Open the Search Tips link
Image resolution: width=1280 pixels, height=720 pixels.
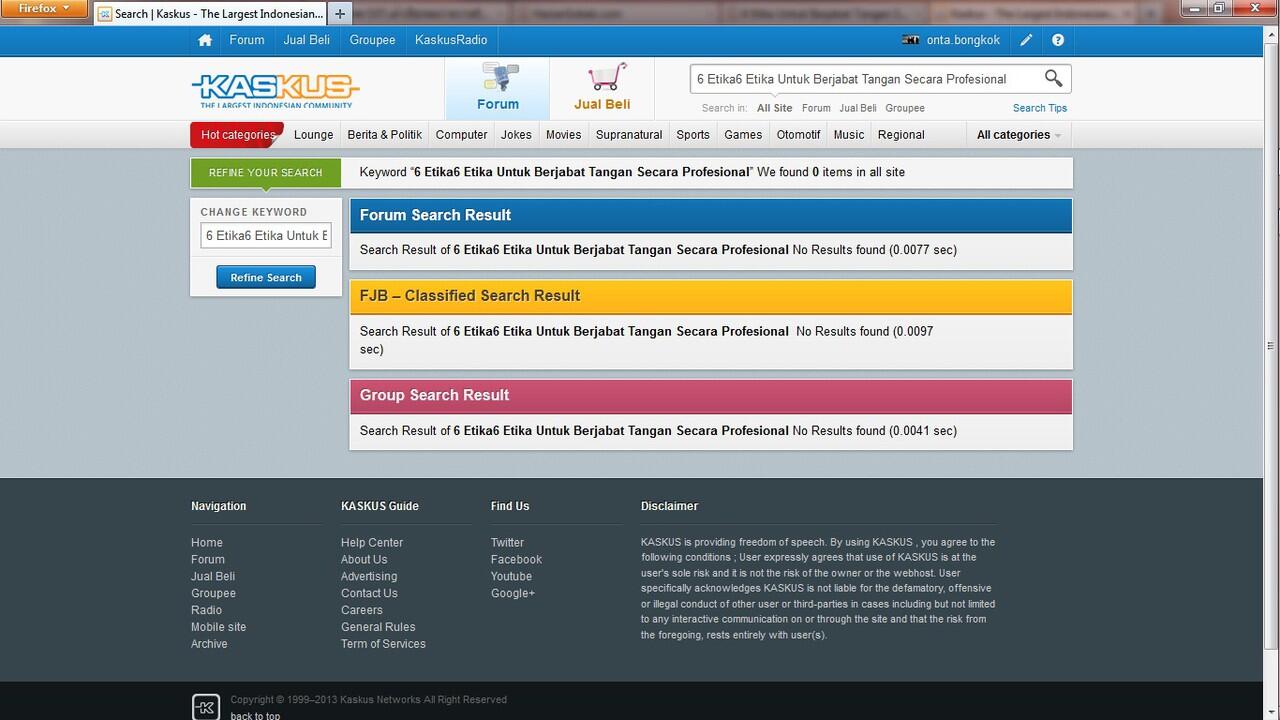pos(1040,108)
